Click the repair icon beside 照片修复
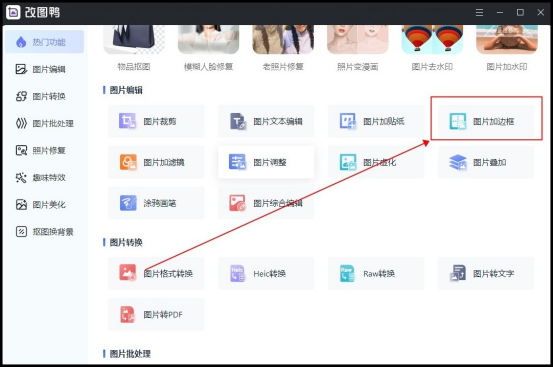The image size is (553, 367). tap(21, 151)
